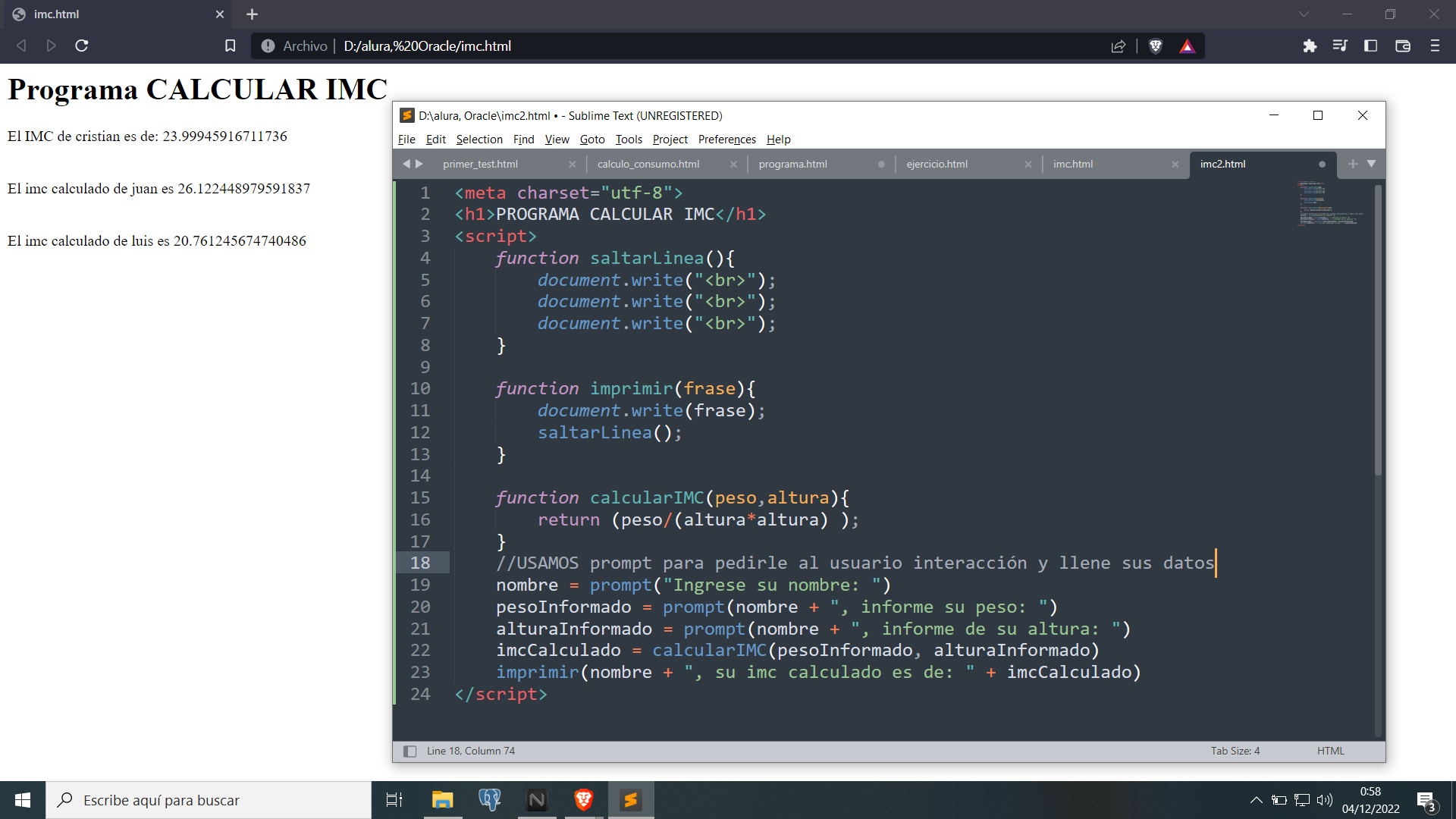Open Brave Rewards triangle icon
This screenshot has width=1456, height=819.
pyautogui.click(x=1188, y=46)
